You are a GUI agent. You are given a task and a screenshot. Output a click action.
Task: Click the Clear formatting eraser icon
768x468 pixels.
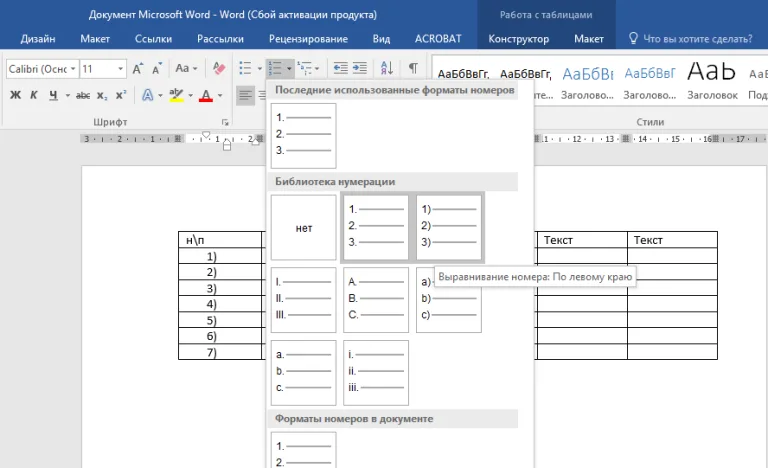[218, 69]
